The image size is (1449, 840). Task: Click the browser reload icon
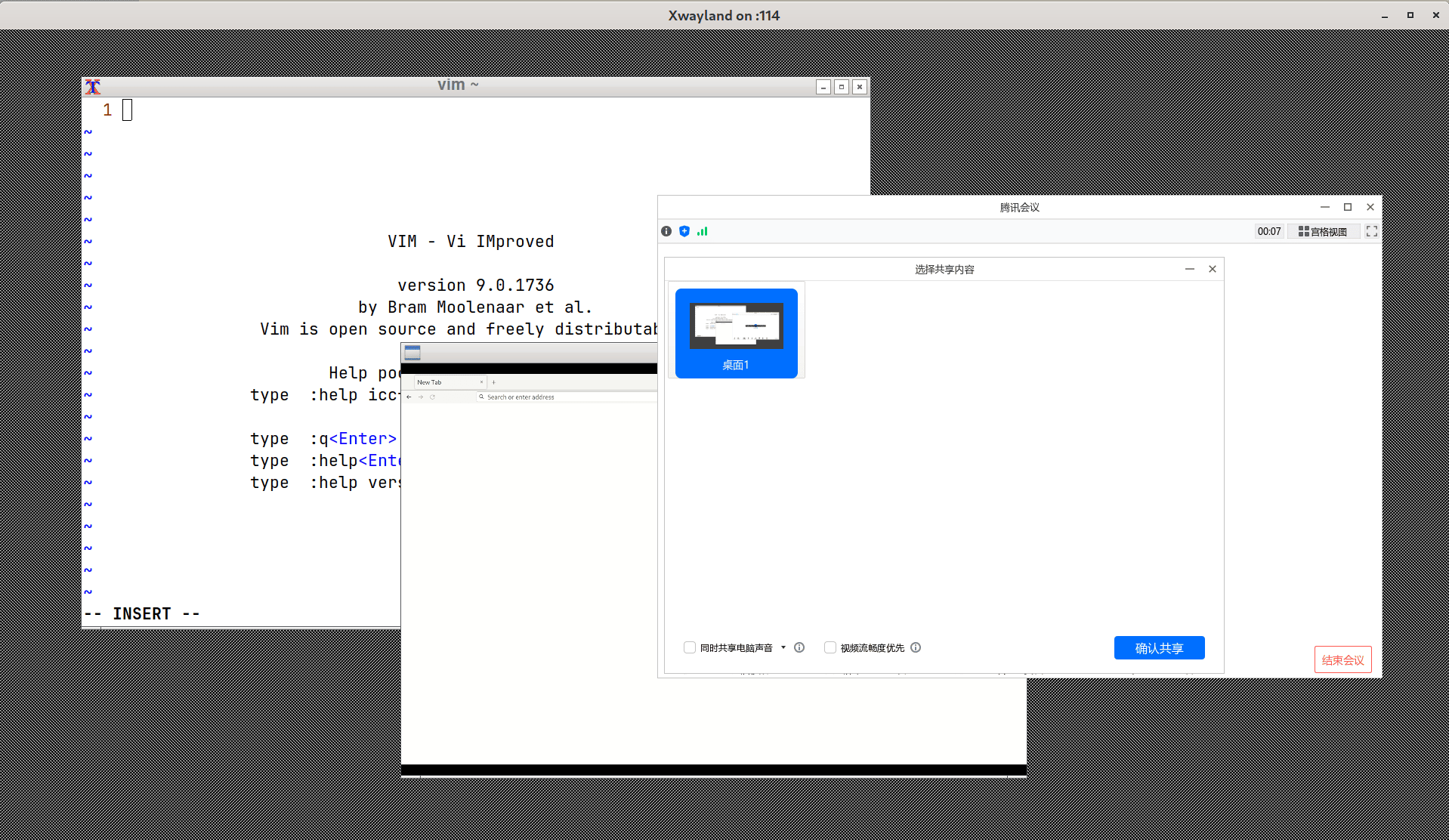pyautogui.click(x=433, y=397)
